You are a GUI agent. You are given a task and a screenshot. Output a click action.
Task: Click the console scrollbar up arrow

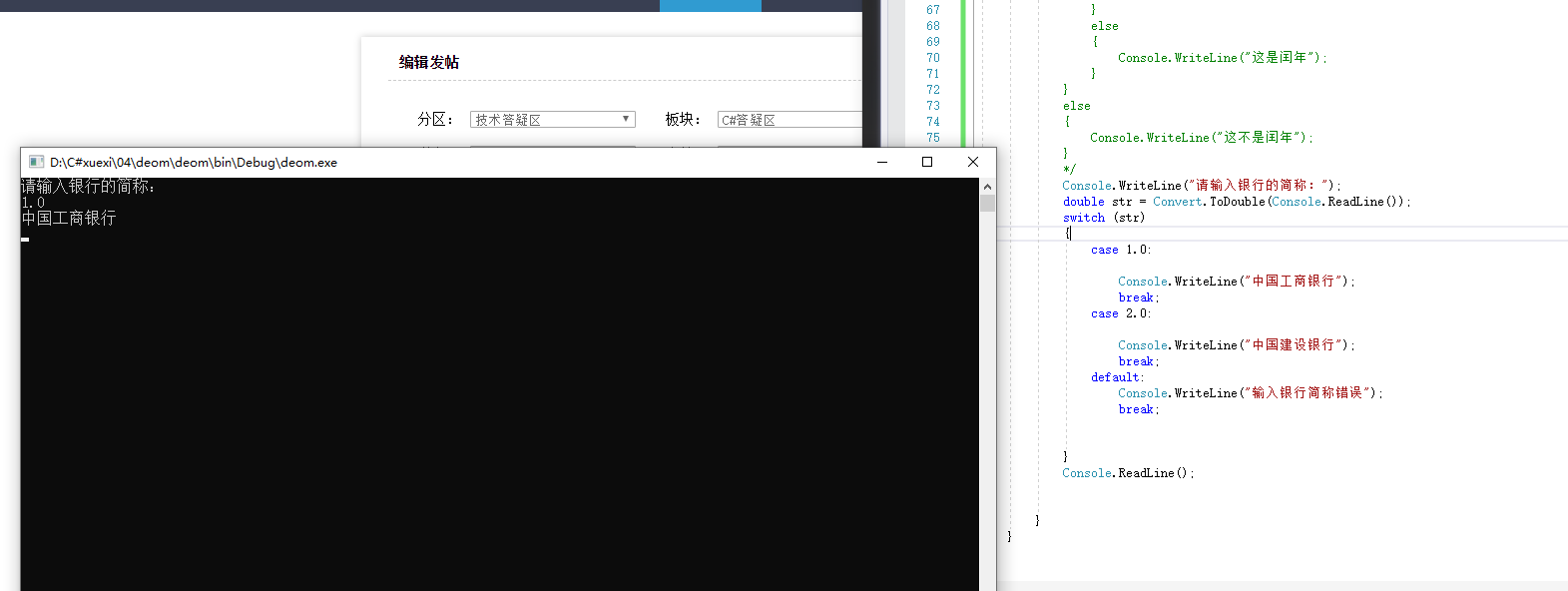[x=987, y=187]
